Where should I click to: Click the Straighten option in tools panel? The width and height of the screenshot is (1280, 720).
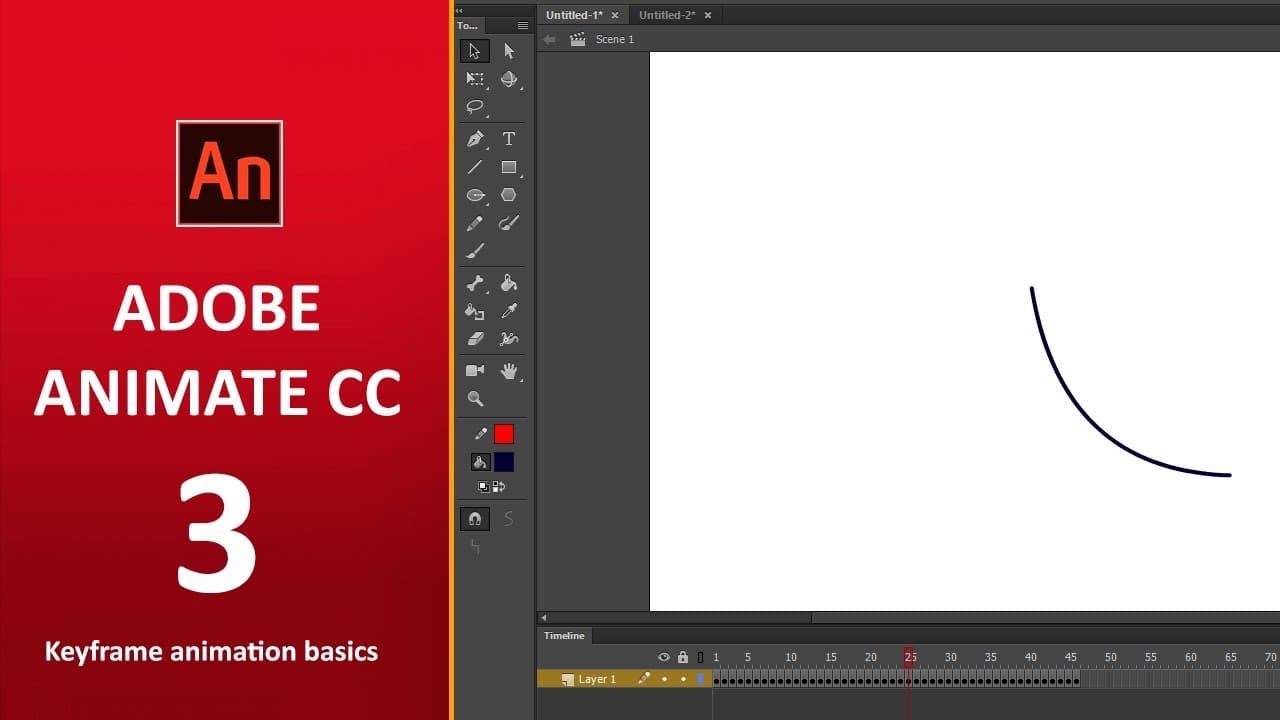475,546
